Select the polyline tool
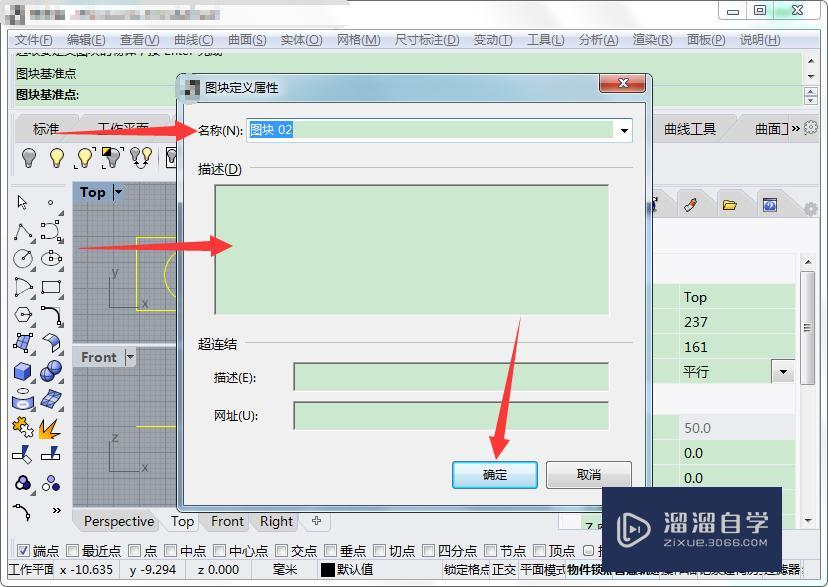Image resolution: width=828 pixels, height=587 pixels. pyautogui.click(x=23, y=231)
